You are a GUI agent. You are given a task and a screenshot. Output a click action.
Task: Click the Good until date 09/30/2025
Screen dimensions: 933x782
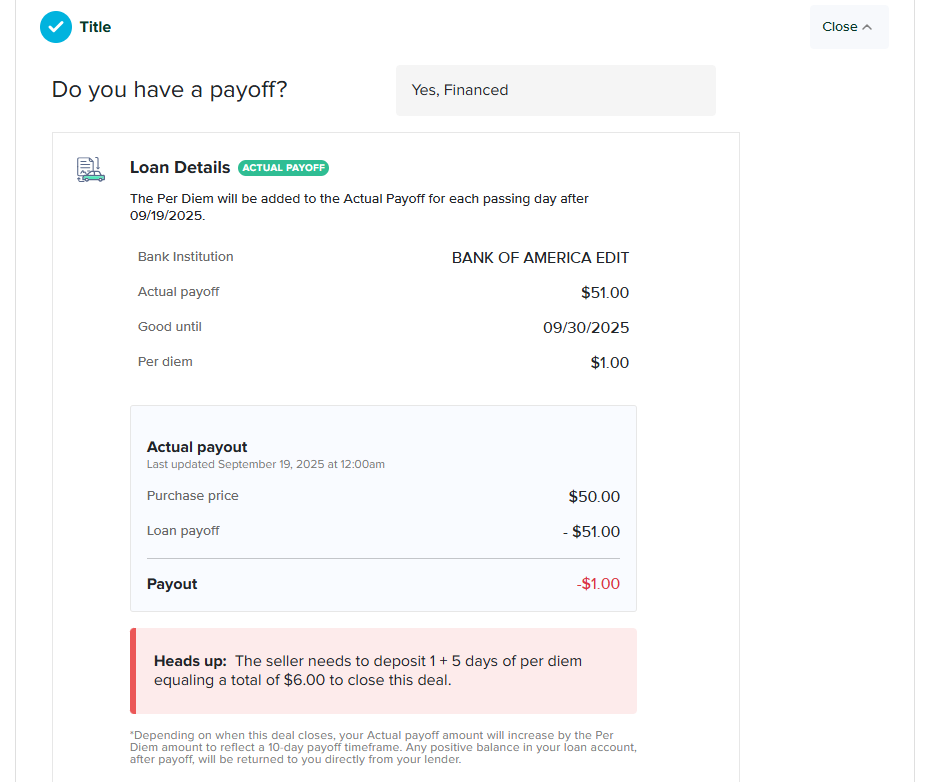(586, 328)
